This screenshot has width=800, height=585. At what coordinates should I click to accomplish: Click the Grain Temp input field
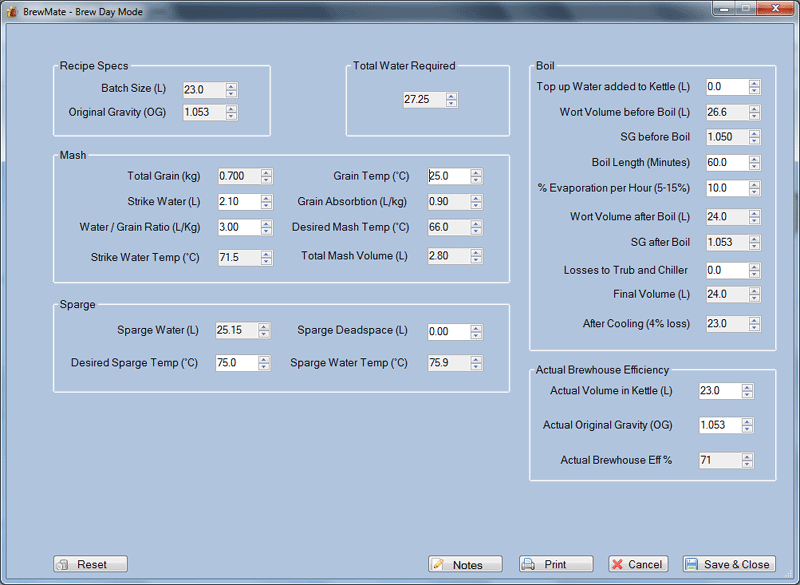click(x=448, y=176)
